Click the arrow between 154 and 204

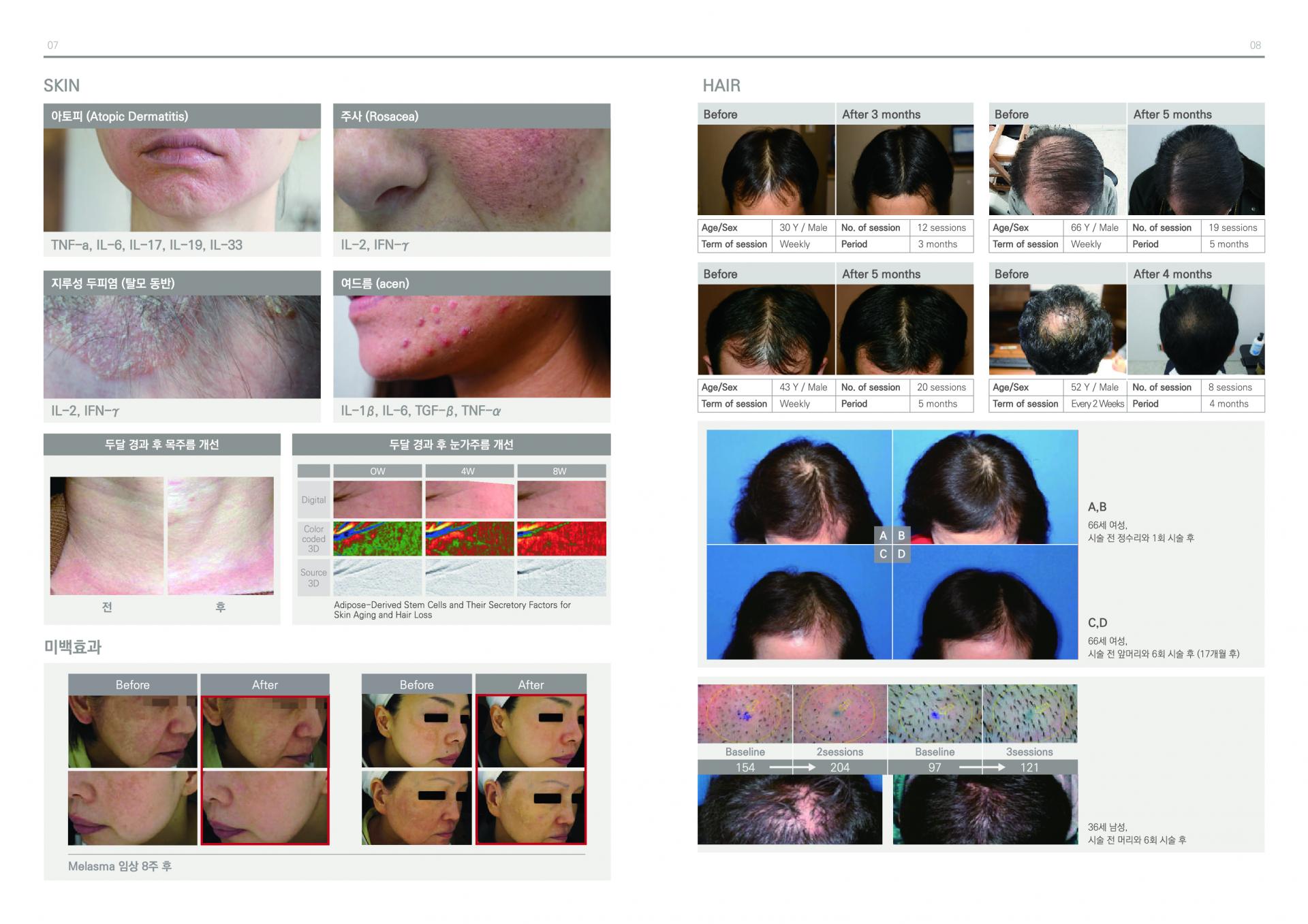(x=792, y=767)
